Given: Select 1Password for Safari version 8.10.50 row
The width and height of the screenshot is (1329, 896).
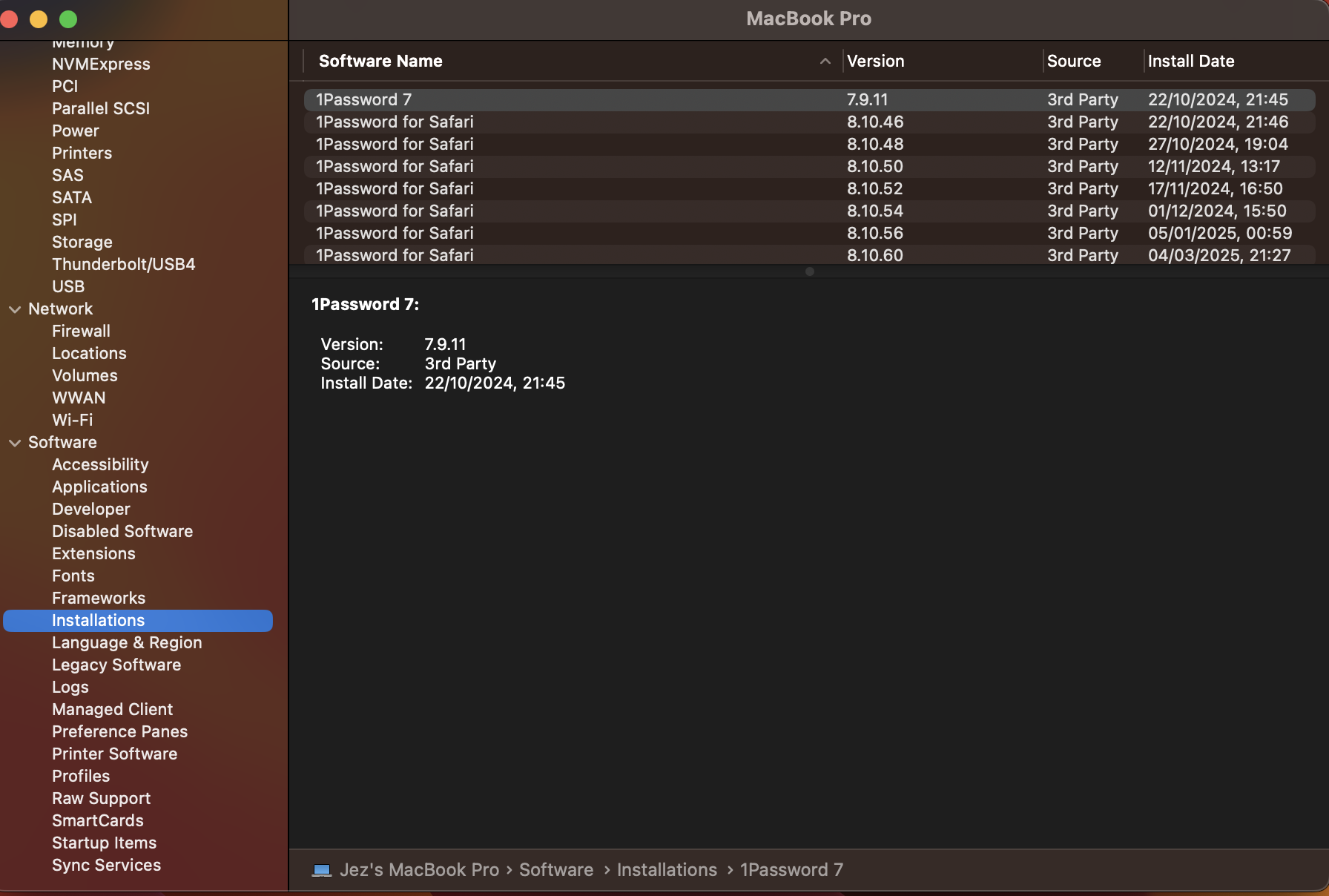Looking at the screenshot, I should [809, 167].
